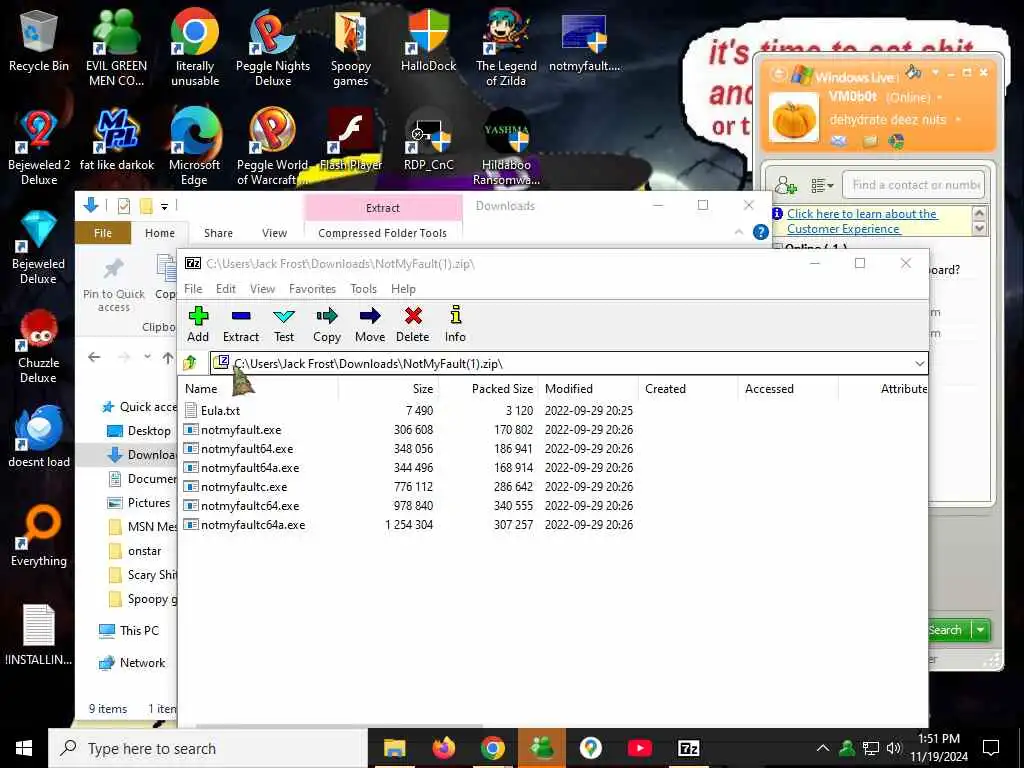Click the Delete red X icon in 7-Zip
This screenshot has width=1024, height=768.
413,324
